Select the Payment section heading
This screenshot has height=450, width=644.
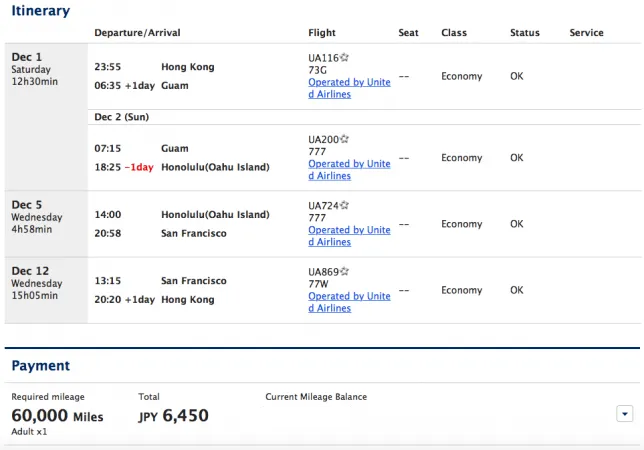tap(41, 365)
